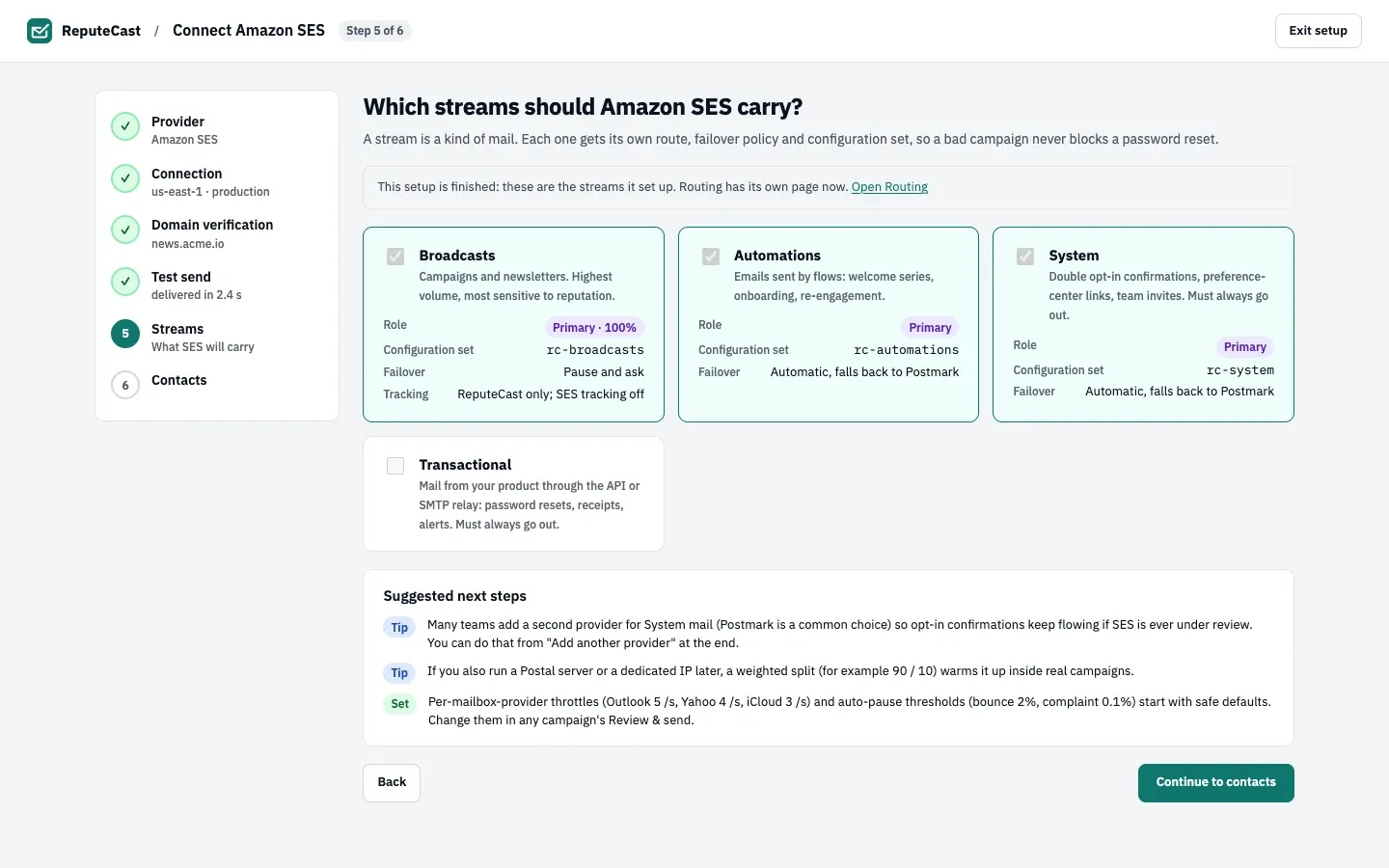1389x868 pixels.
Task: Click the ReputeCast logo icon
Action: [40, 31]
